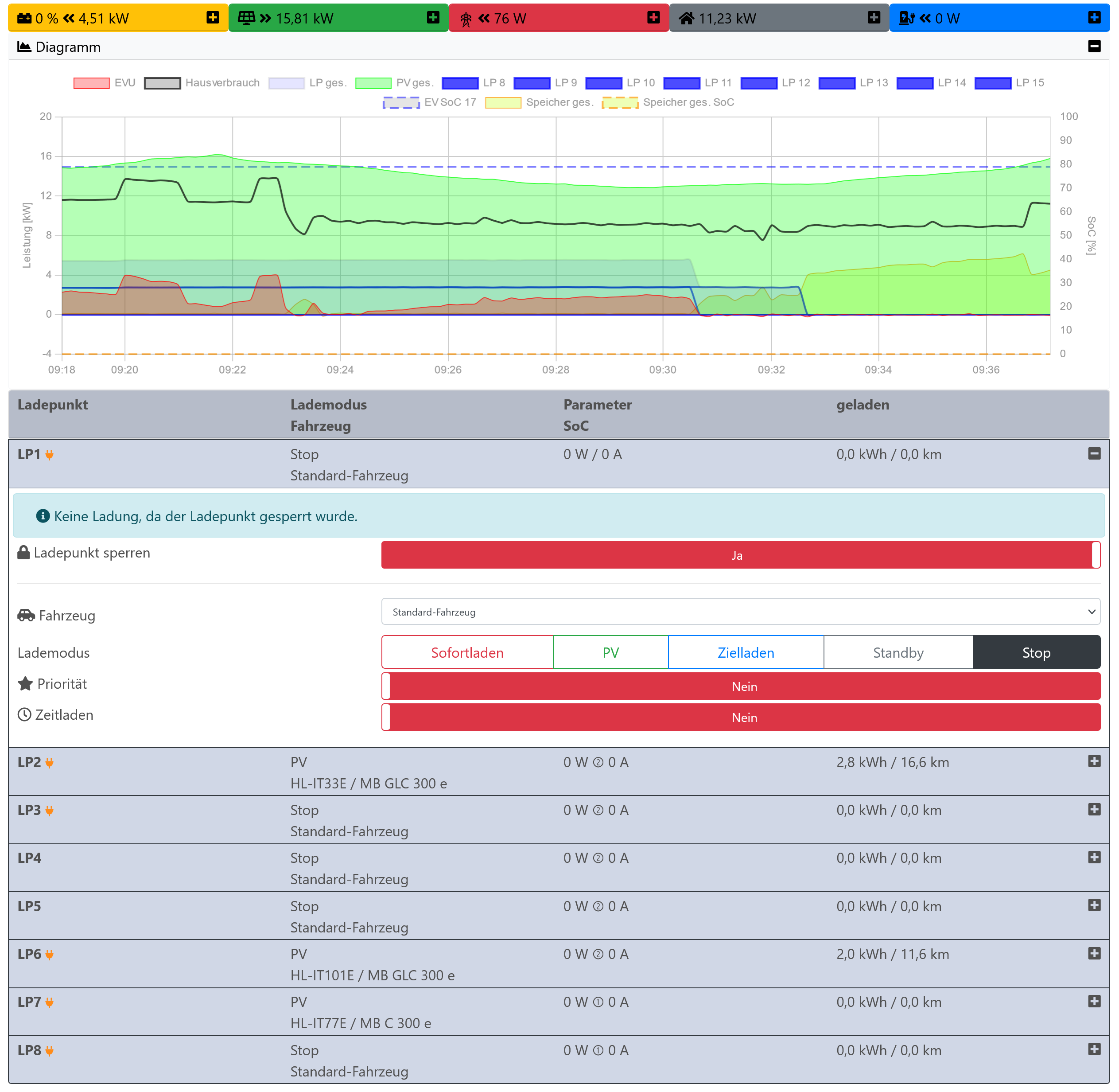The width and height of the screenshot is (1119, 1092).
Task: Hide PV ges. series via legend swatch
Action: (x=373, y=83)
